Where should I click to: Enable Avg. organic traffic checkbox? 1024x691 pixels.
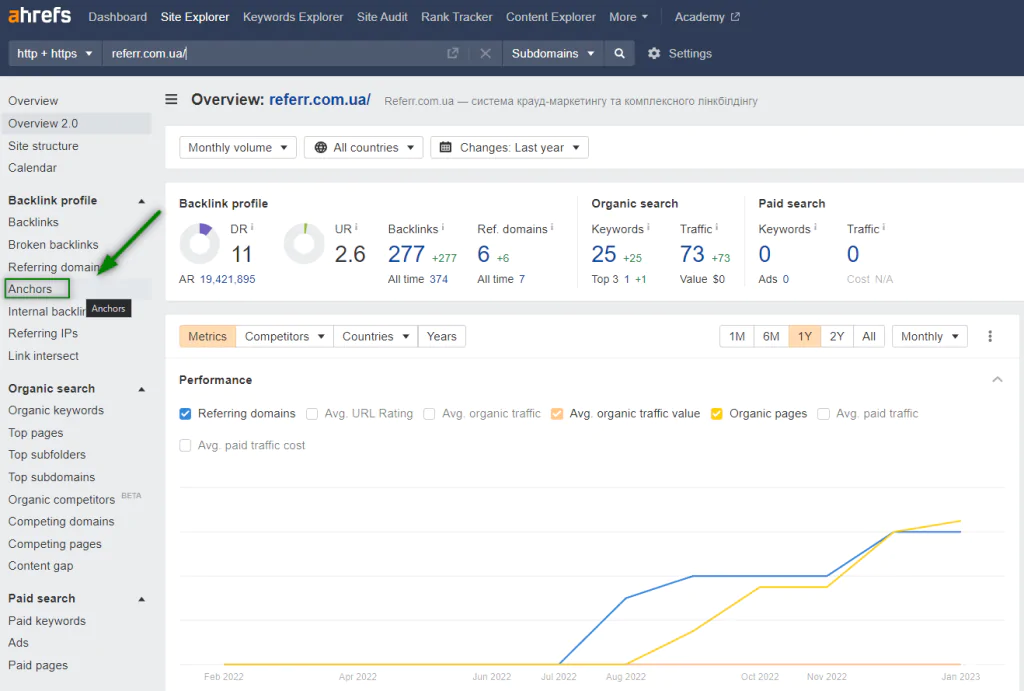tap(429, 413)
